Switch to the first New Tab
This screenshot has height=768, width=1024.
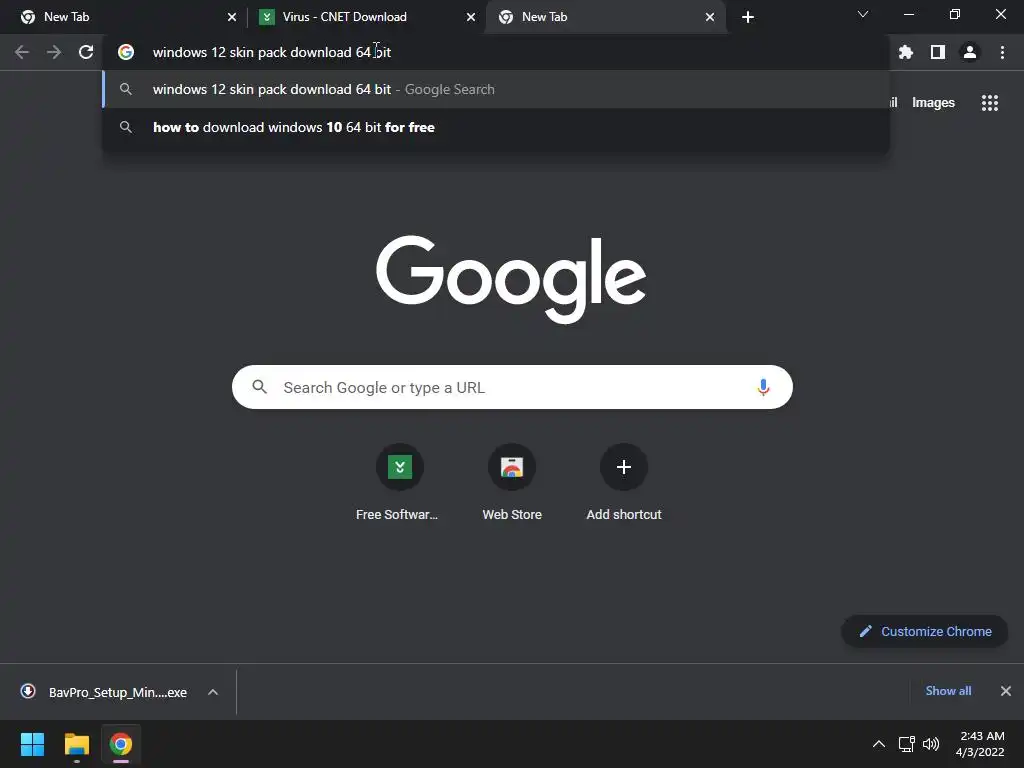(123, 17)
